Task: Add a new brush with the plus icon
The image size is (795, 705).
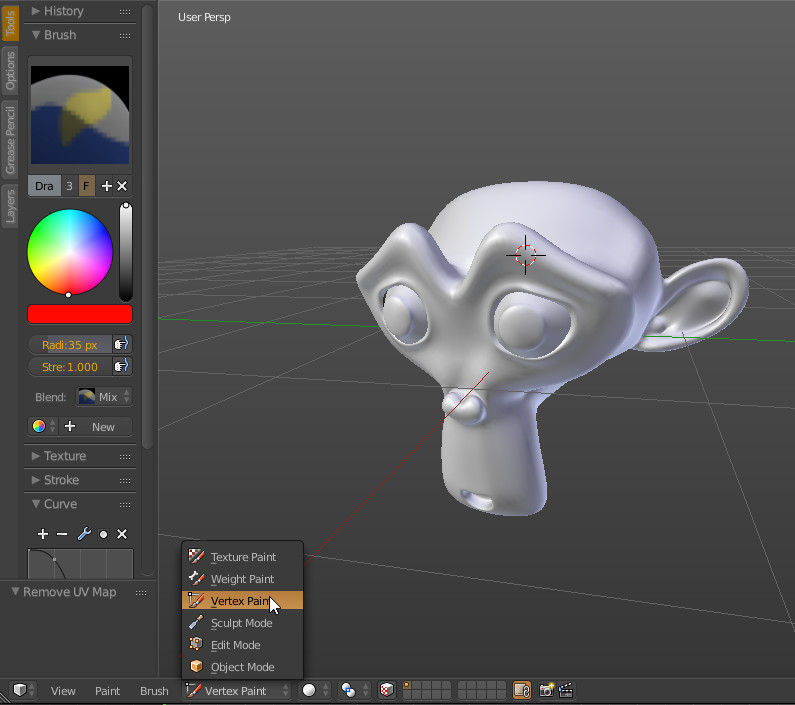Action: point(106,186)
